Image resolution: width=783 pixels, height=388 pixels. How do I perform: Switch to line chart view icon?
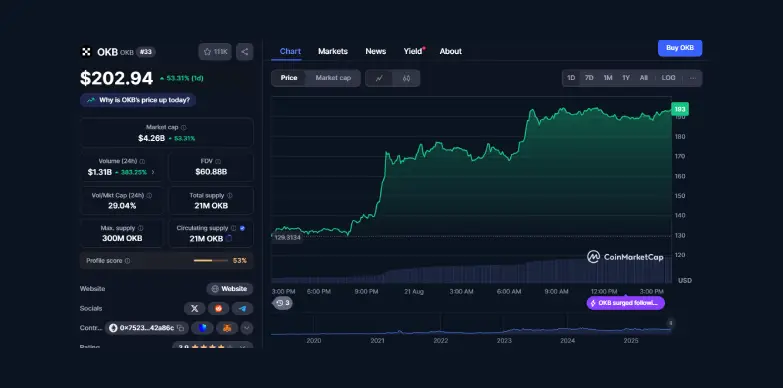379,78
